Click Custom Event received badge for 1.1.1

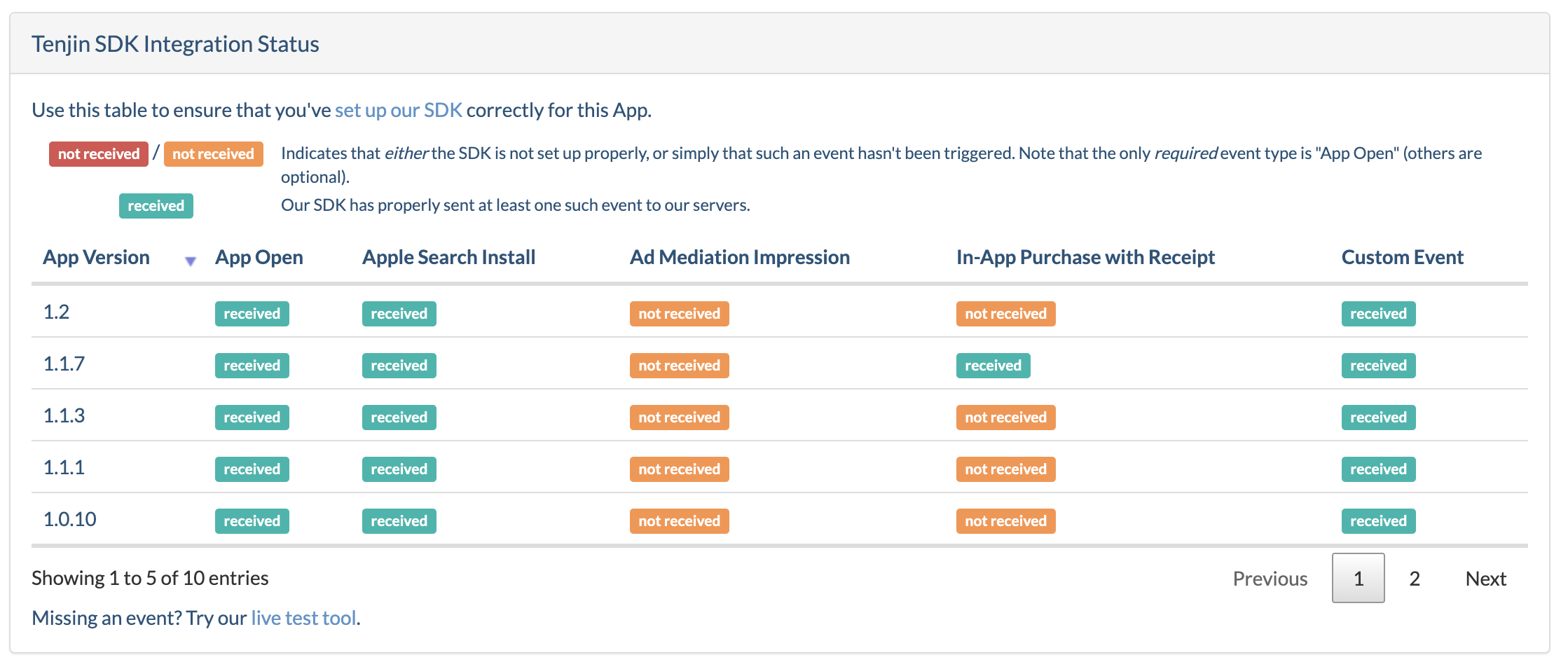coord(1379,469)
